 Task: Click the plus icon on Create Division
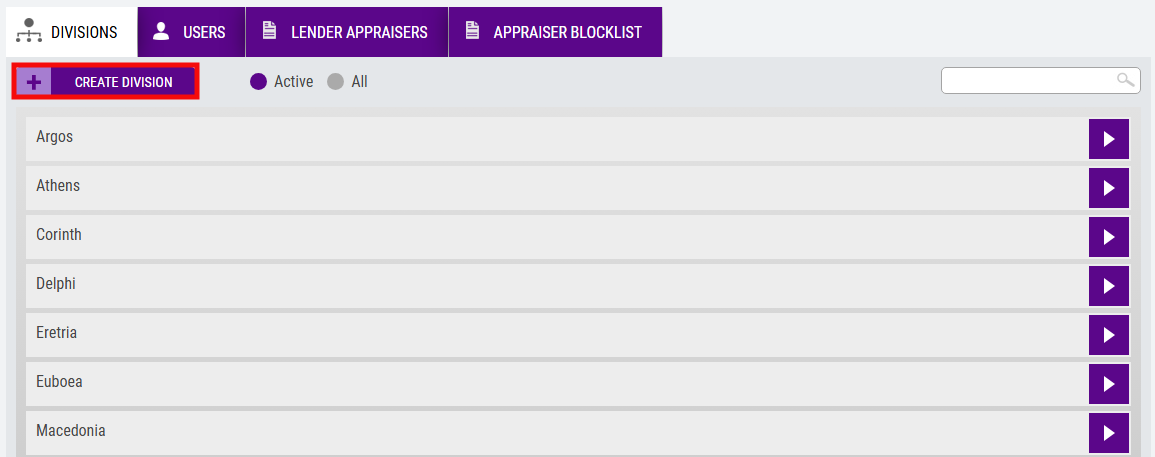pos(34,82)
